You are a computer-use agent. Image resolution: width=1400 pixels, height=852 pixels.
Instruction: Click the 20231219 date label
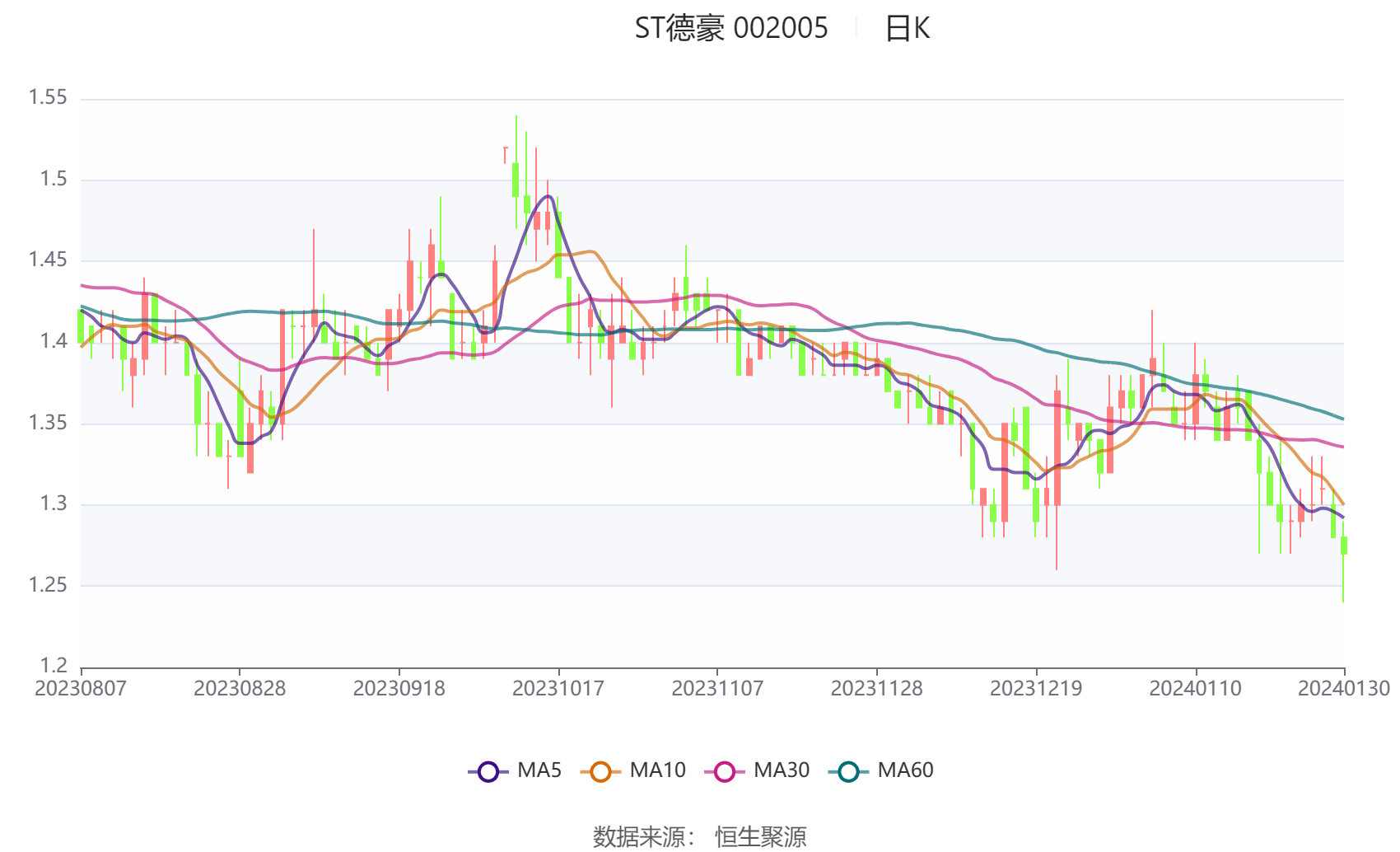point(1036,688)
